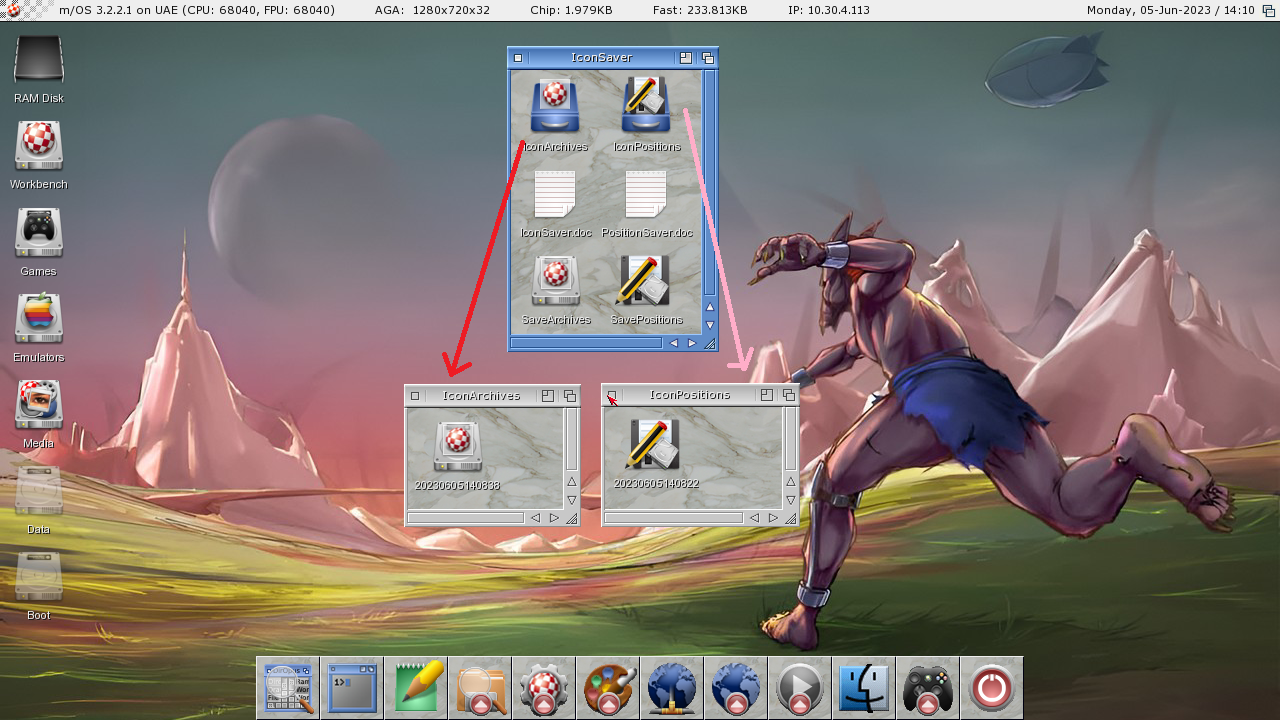Click the globe with network cable dock icon
The width and height of the screenshot is (1280, 720).
672,688
